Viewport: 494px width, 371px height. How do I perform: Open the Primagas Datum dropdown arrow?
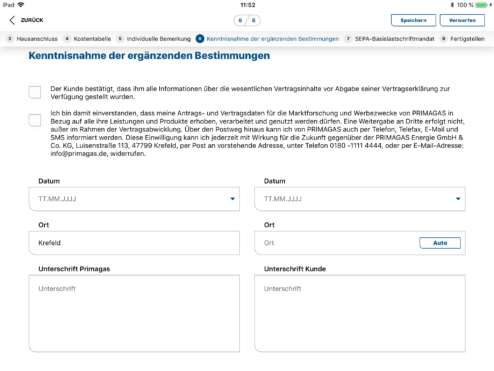[x=232, y=199]
